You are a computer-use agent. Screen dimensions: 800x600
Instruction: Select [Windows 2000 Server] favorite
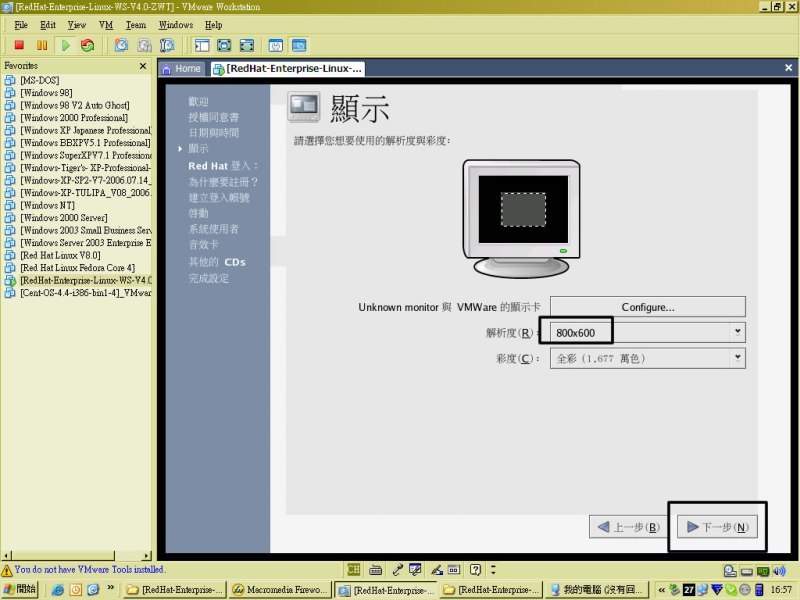[64, 218]
